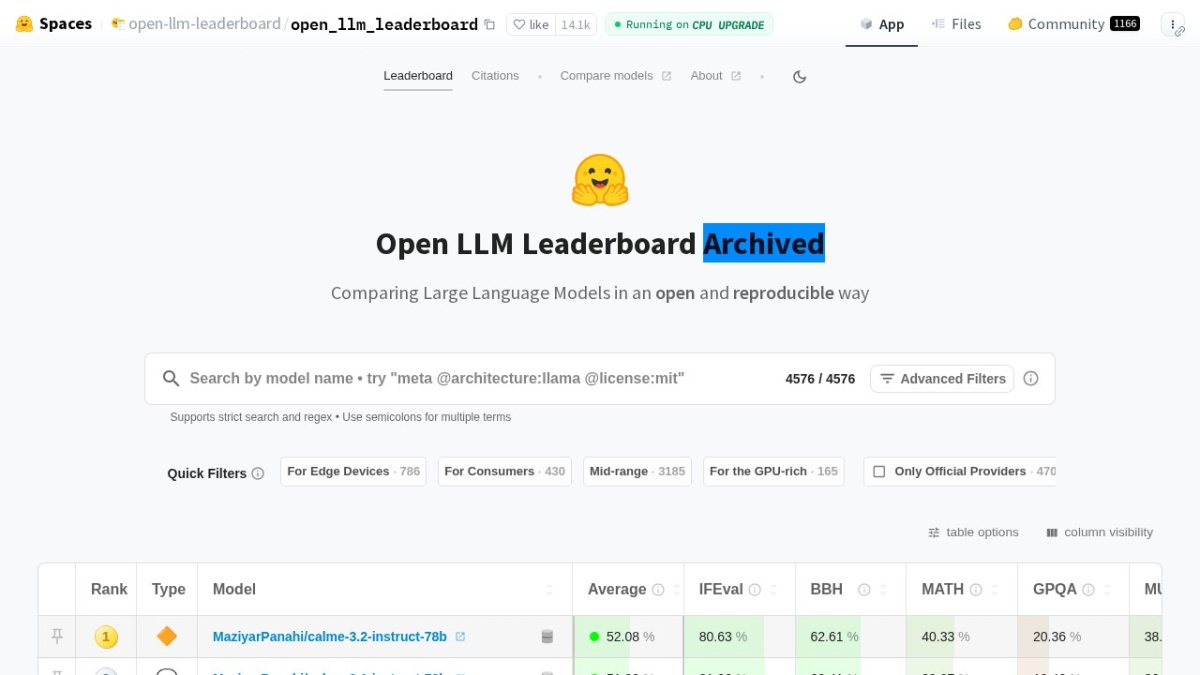Screen dimensions: 1200x675
Task: Open the external link icon after calme-3.2-instruct-78b
Action: tap(460, 636)
